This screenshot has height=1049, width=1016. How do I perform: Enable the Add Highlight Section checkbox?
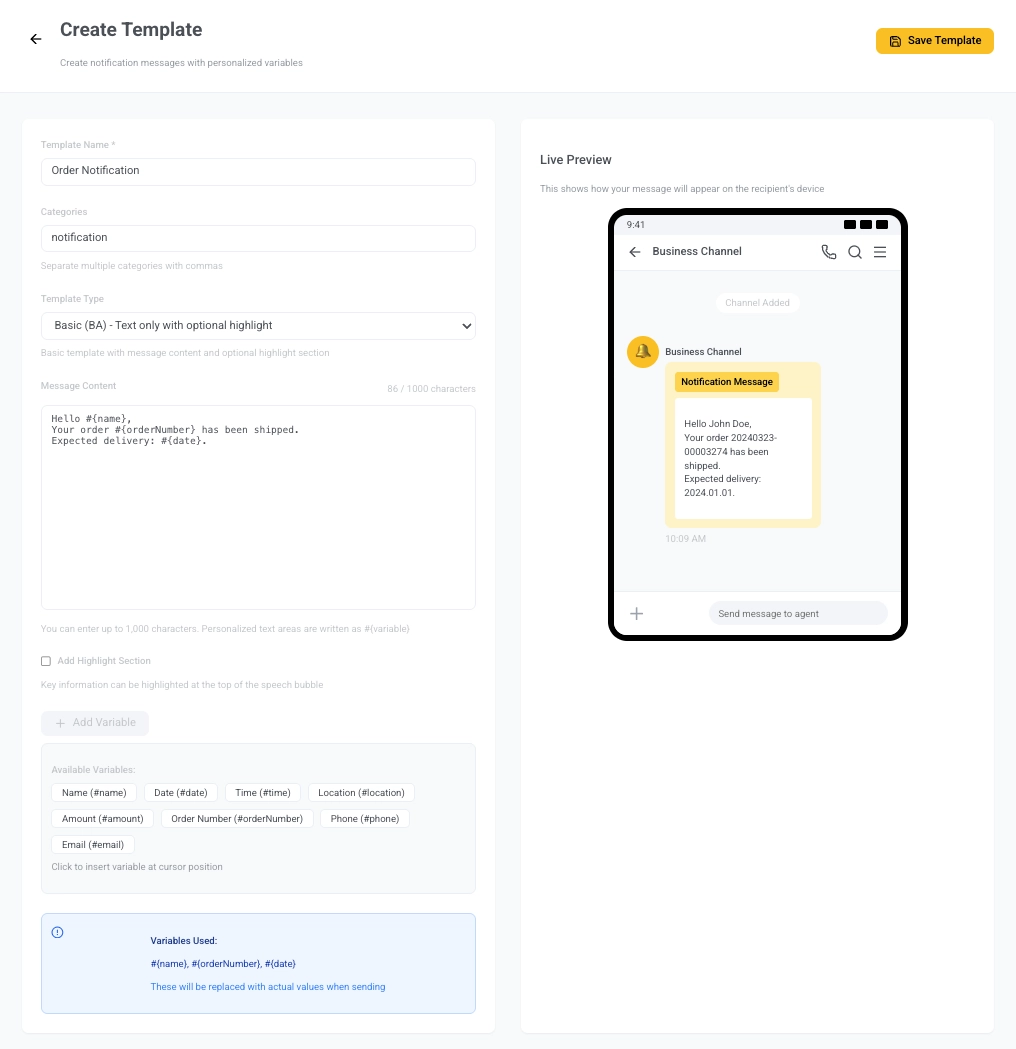pyautogui.click(x=45, y=661)
